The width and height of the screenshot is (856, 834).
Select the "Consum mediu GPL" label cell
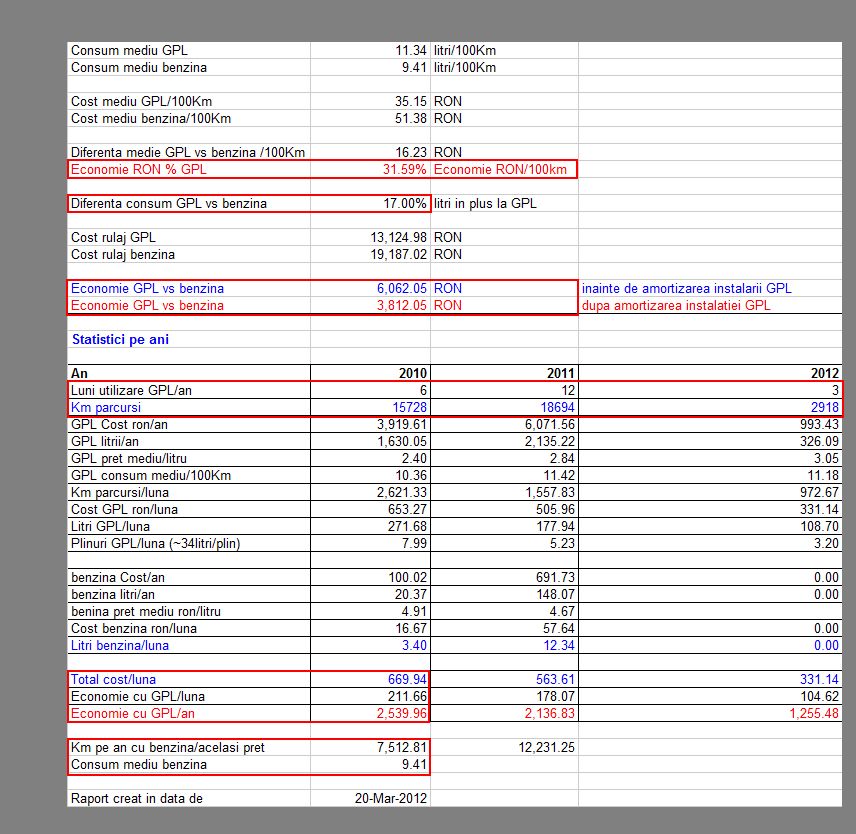[129, 50]
